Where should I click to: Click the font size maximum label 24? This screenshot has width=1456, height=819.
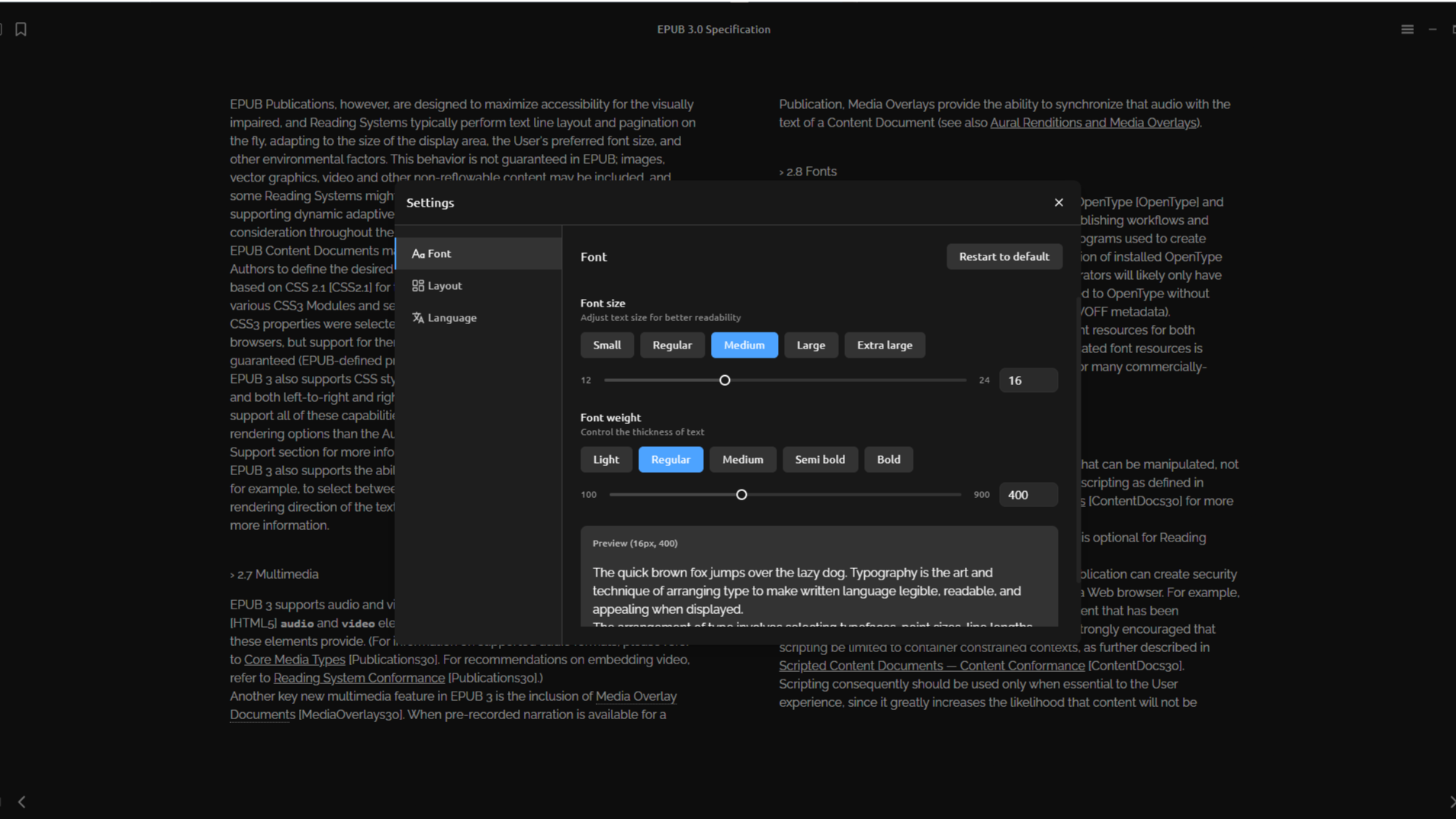(984, 380)
